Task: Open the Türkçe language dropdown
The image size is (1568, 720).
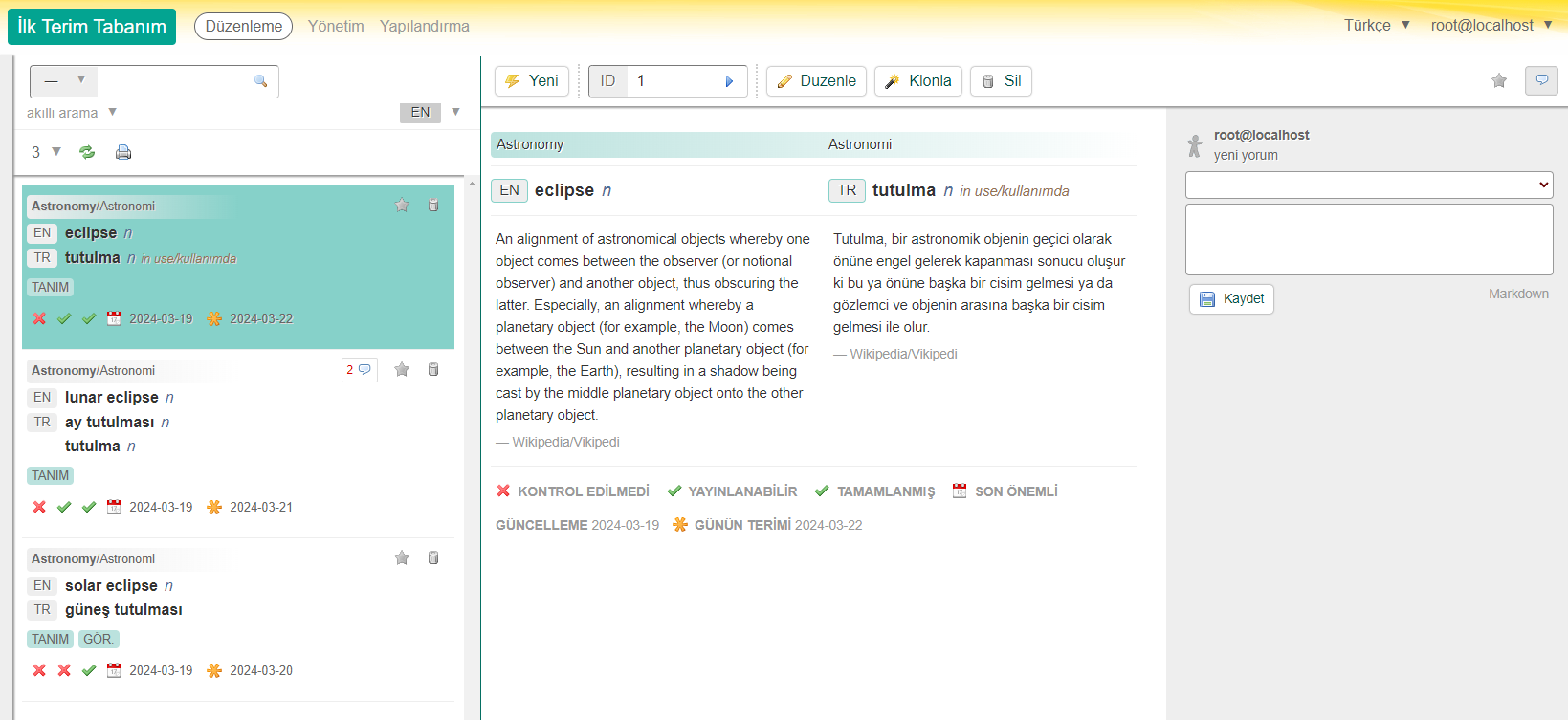Action: (x=1377, y=26)
